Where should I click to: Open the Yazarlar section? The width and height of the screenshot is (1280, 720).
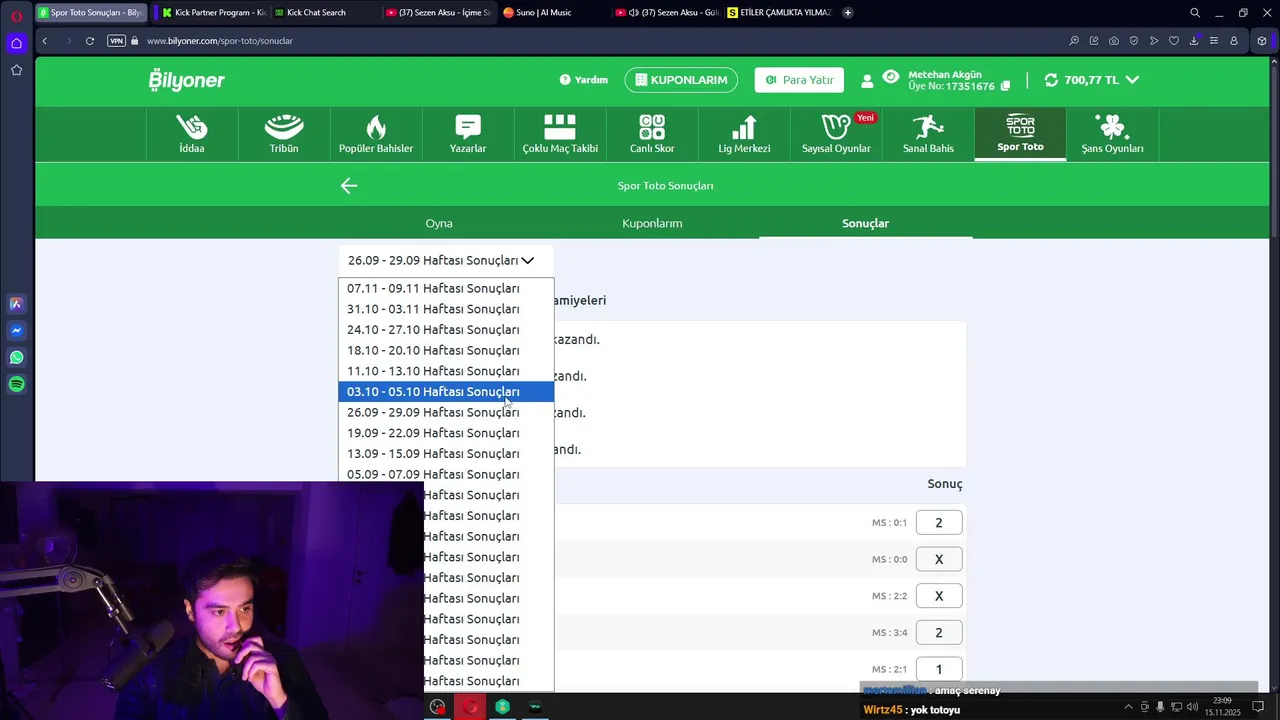(468, 134)
